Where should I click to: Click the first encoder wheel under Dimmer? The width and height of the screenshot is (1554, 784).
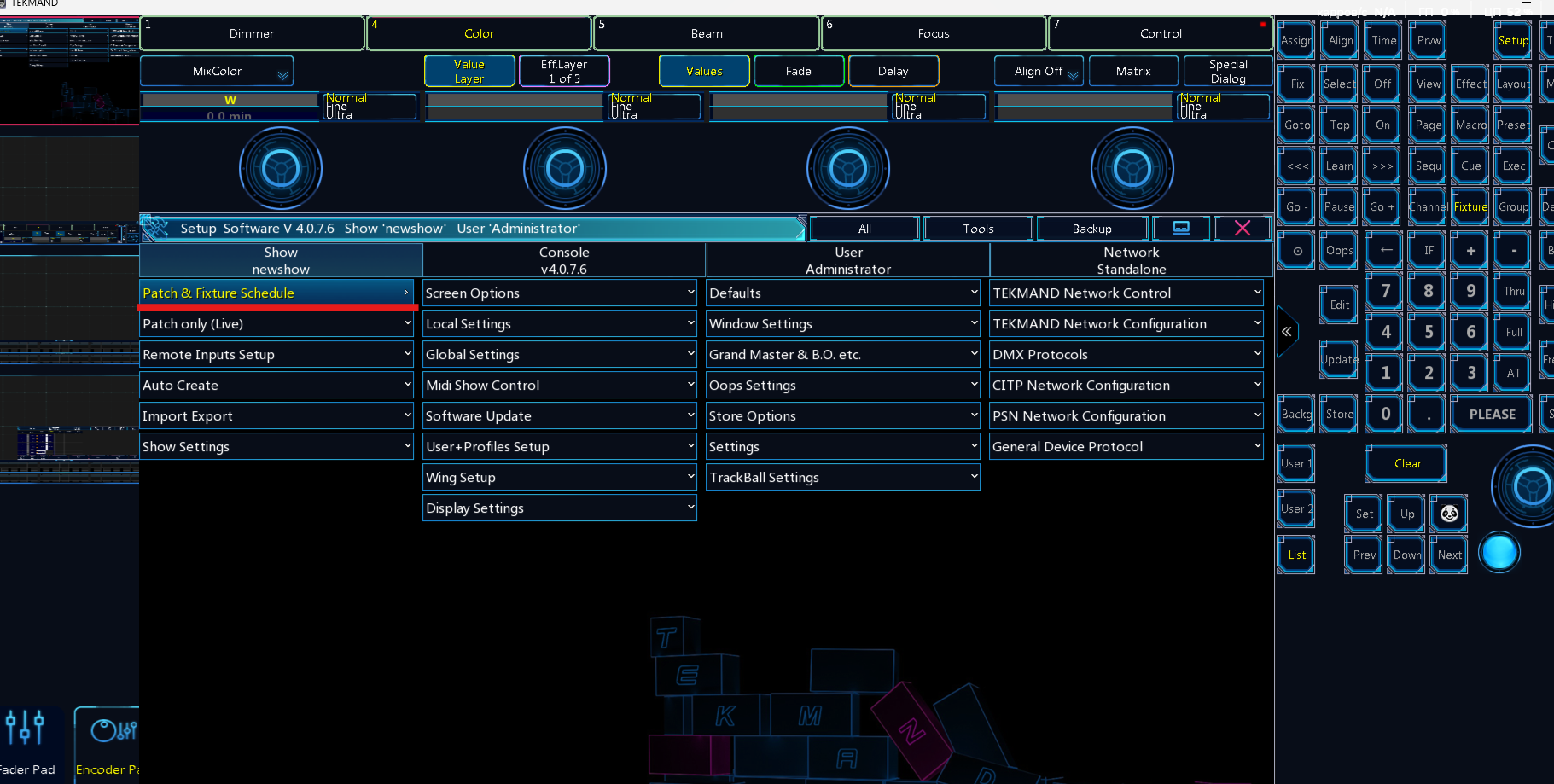(x=281, y=168)
